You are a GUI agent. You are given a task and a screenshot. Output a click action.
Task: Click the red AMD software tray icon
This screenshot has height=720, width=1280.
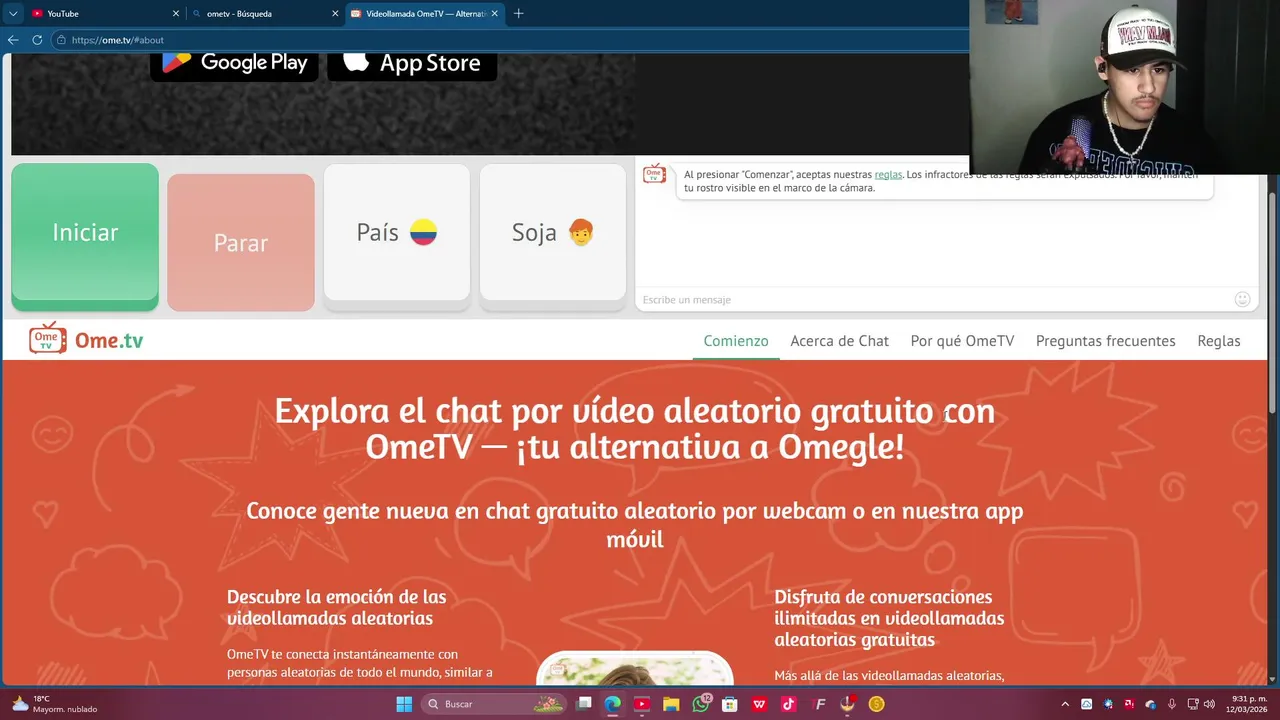(x=1129, y=704)
